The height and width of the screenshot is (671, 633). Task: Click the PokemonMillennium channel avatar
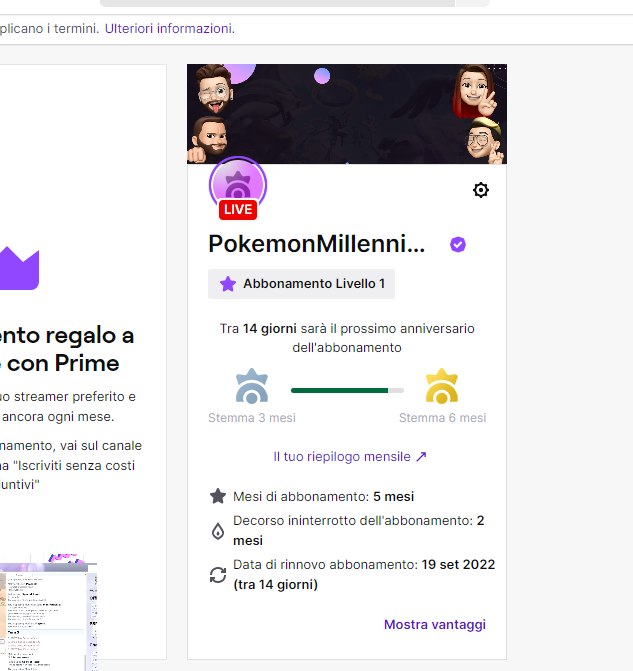[x=238, y=185]
